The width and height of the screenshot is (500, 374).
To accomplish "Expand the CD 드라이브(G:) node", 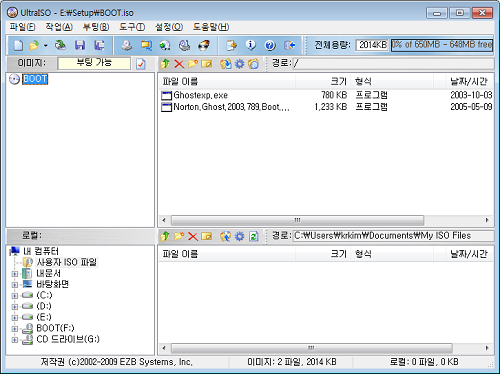I will click(x=15, y=340).
